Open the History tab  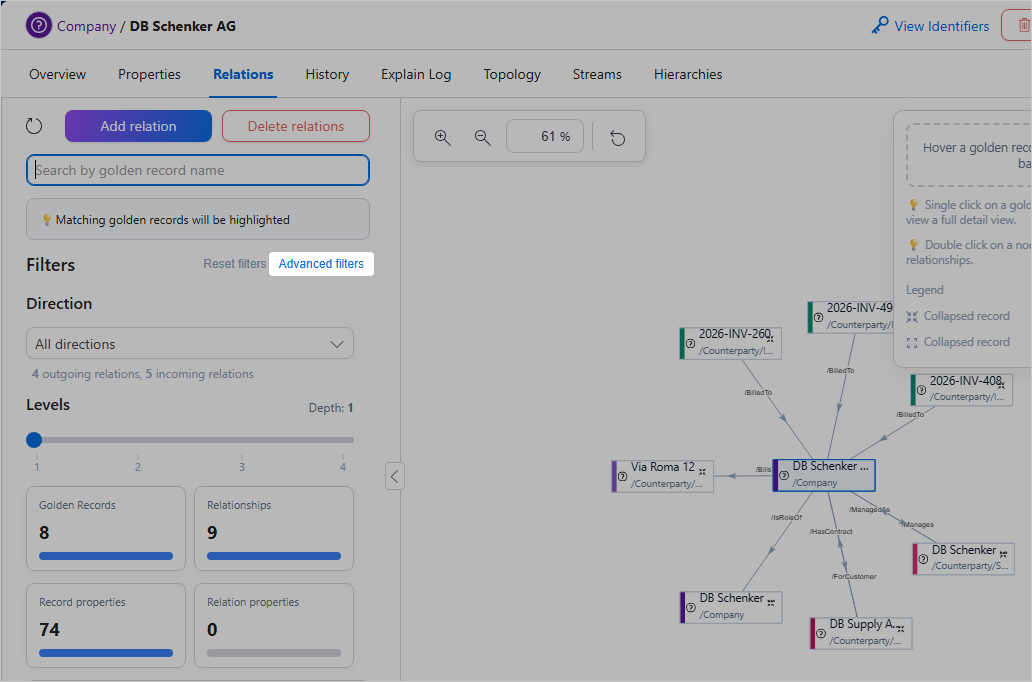click(x=327, y=74)
